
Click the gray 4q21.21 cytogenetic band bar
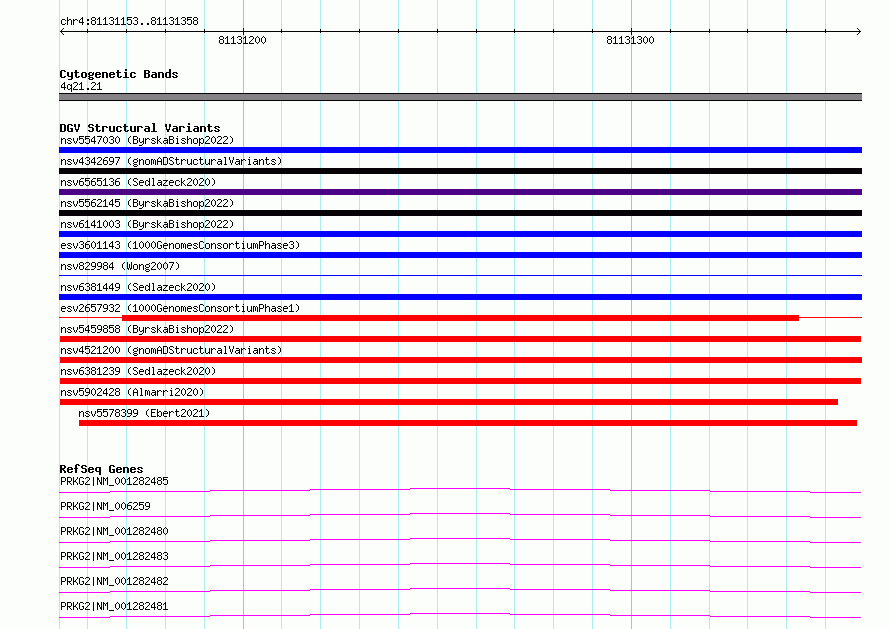tap(460, 97)
